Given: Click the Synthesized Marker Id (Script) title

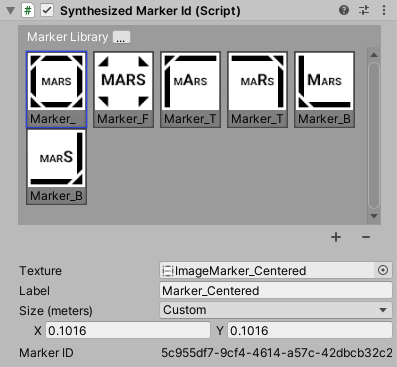Looking at the screenshot, I should coord(150,11).
